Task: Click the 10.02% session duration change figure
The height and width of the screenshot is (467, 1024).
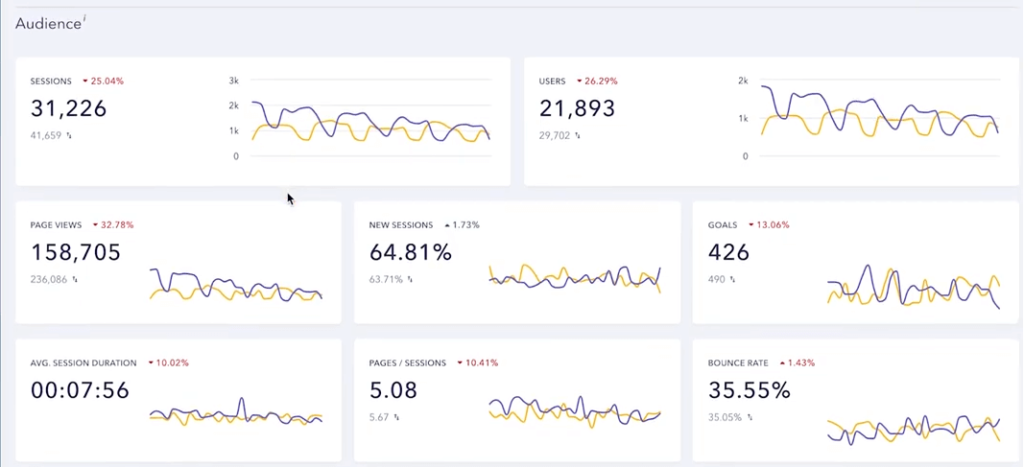Action: [172, 363]
